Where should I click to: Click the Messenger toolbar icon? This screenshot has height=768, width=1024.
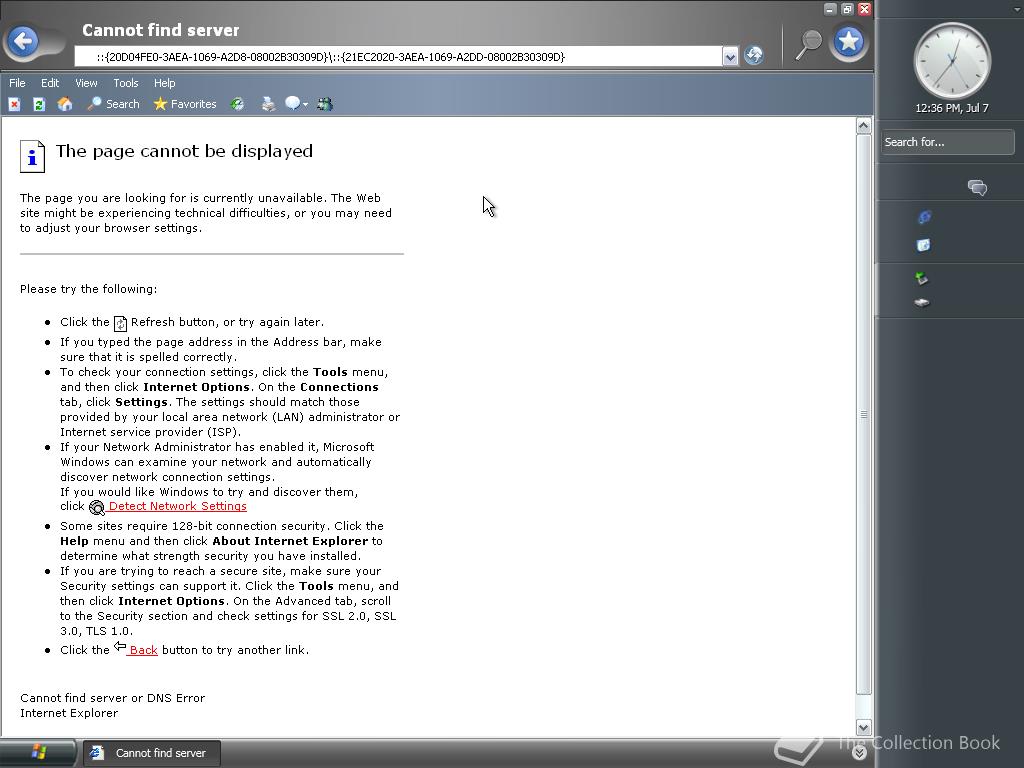coord(325,104)
